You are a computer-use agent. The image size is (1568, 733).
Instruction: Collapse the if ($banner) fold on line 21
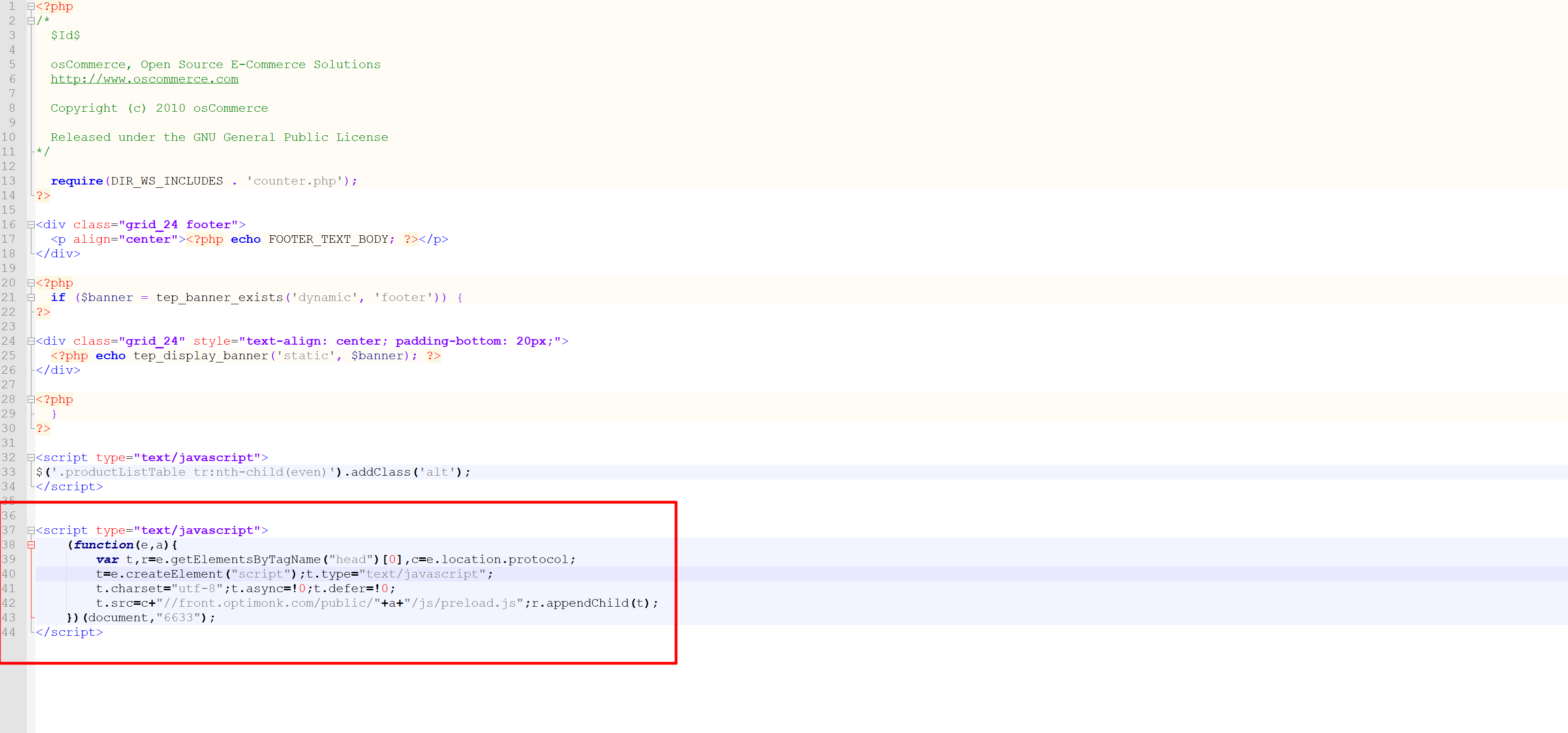point(31,298)
